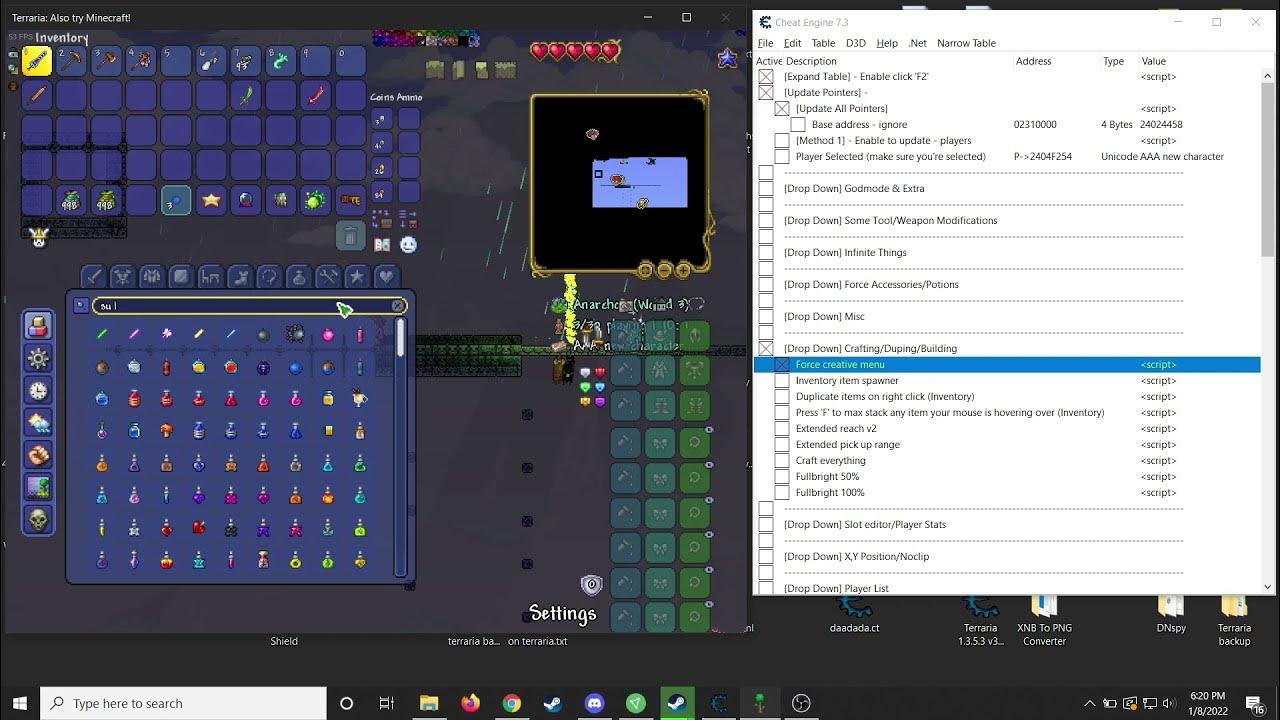Enable Extended reach v2 checkbox

coord(782,429)
